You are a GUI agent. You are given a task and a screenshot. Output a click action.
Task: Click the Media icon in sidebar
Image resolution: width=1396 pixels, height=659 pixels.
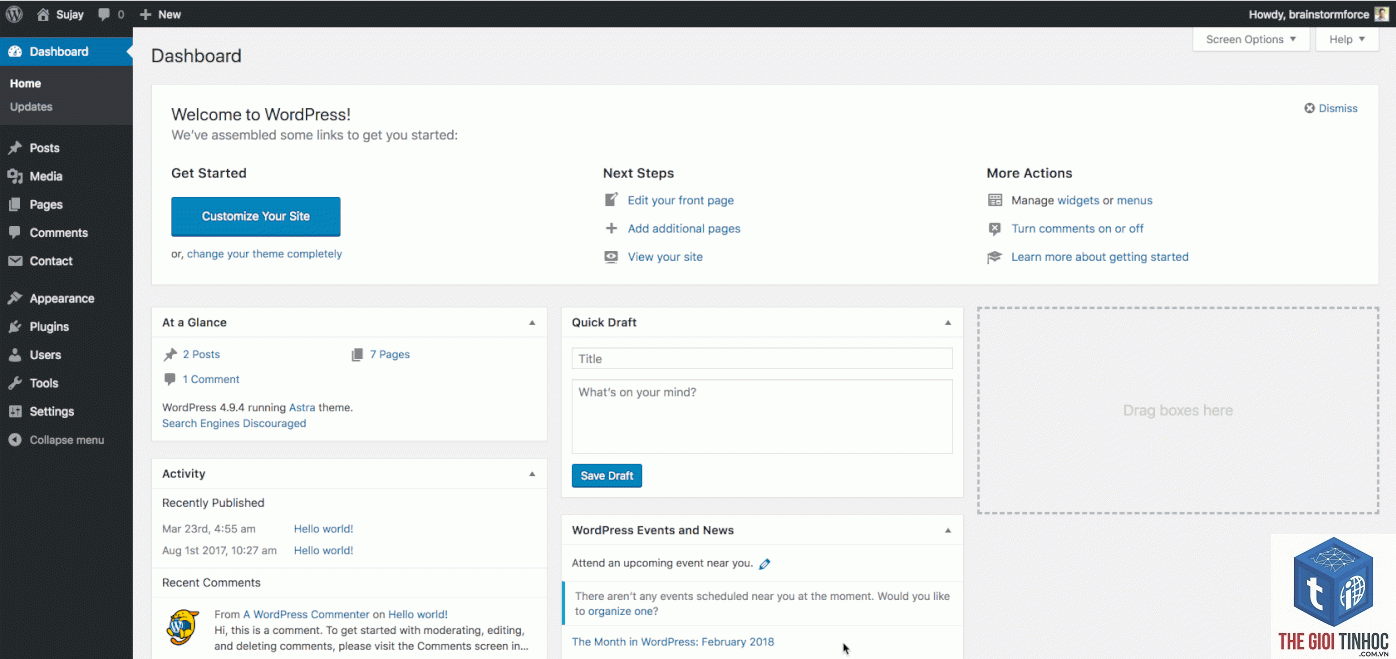click(x=15, y=176)
